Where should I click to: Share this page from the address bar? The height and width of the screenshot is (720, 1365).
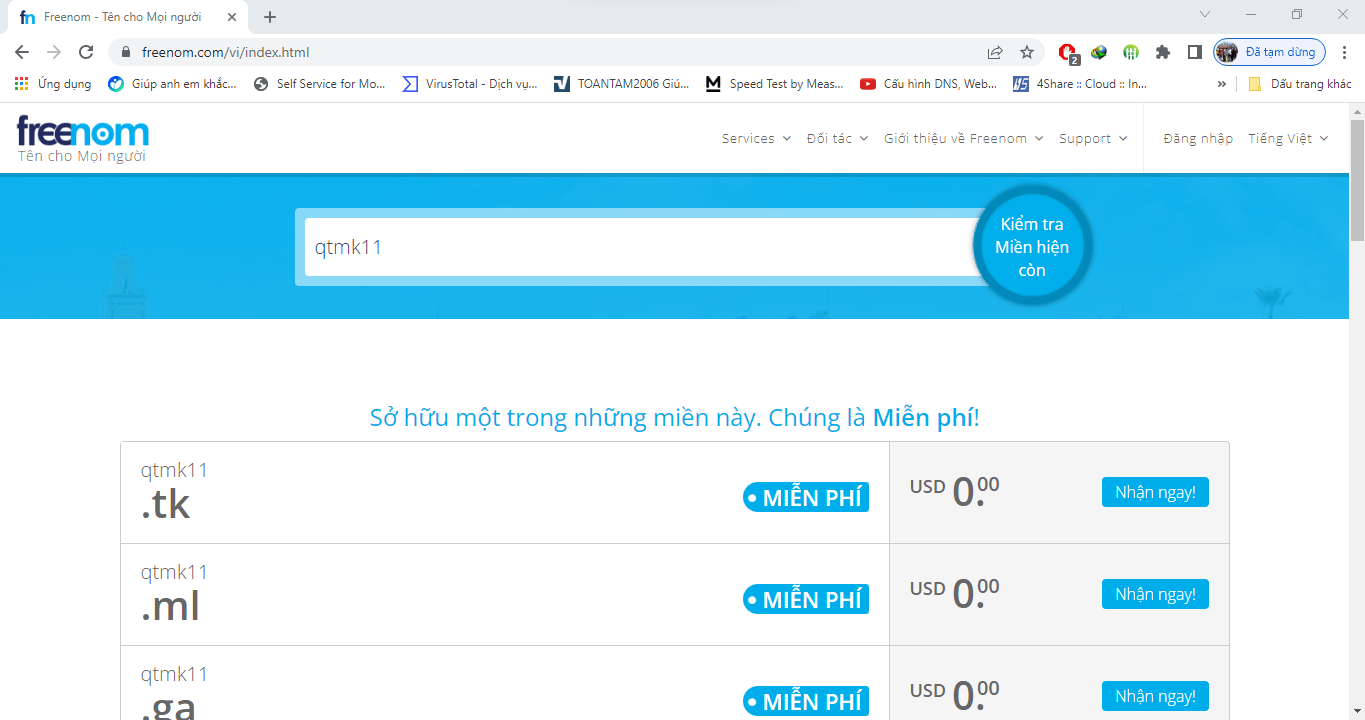(995, 52)
